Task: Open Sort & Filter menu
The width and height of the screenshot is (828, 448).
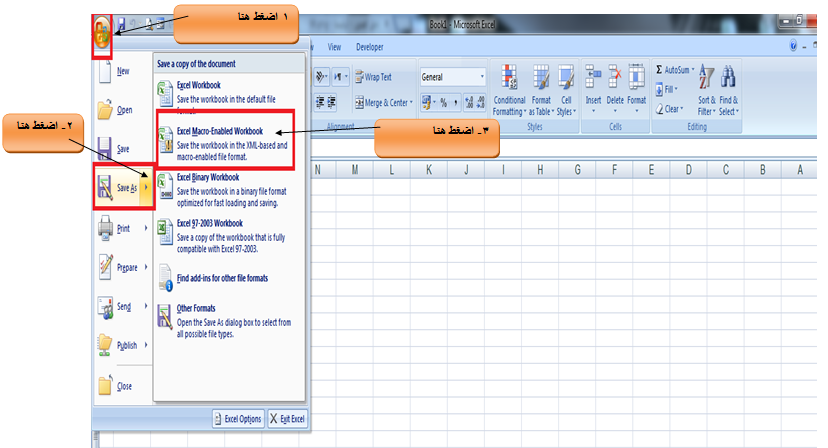Action: (x=707, y=90)
